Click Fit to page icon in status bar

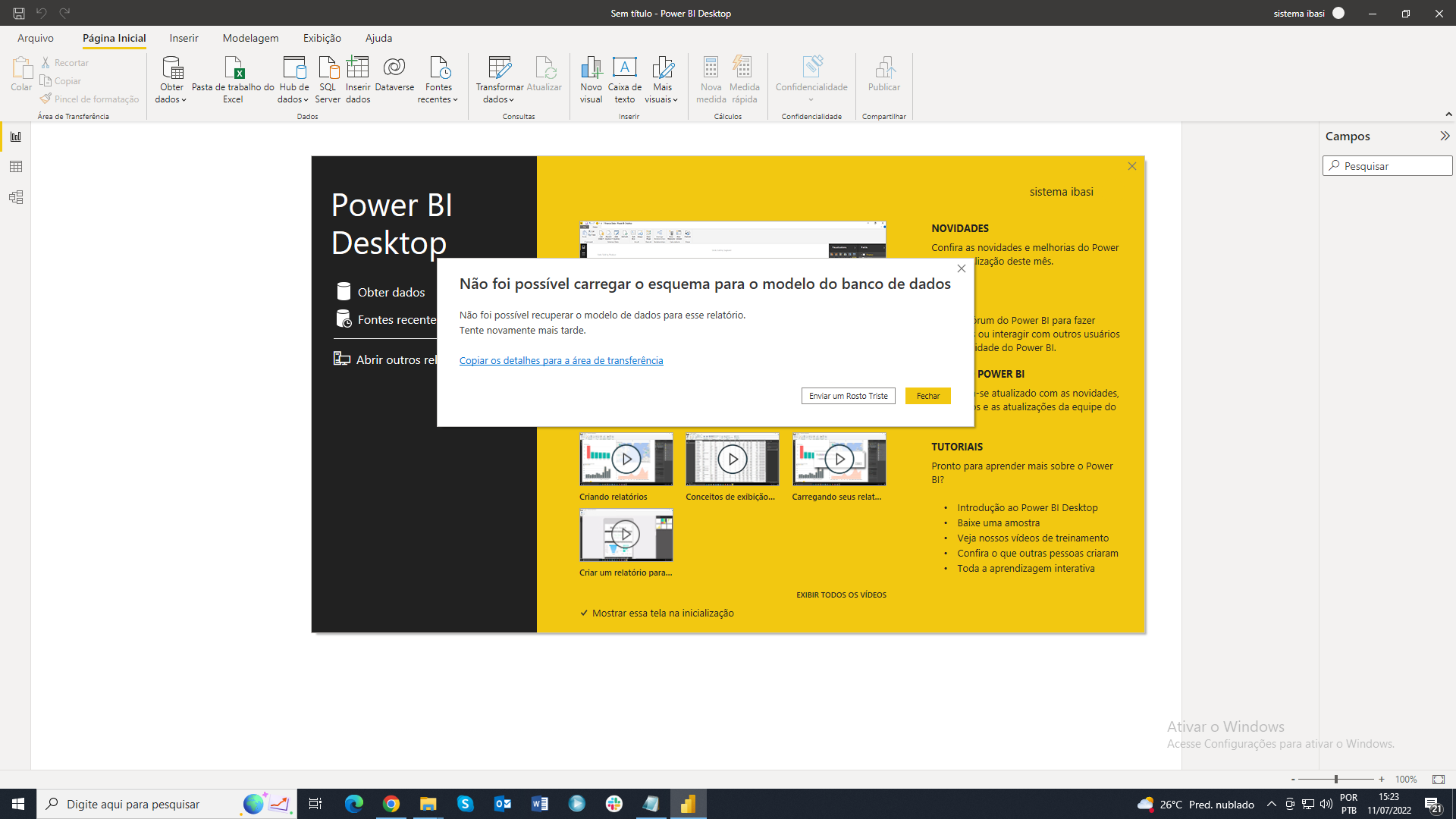tap(1439, 779)
